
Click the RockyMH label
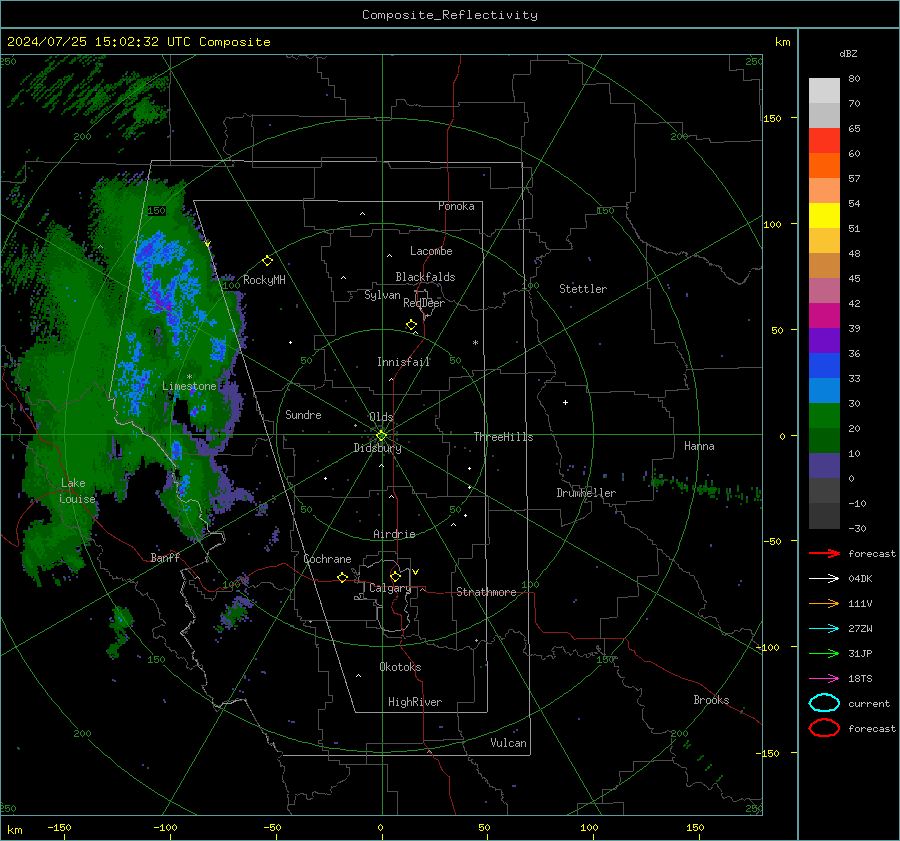(x=264, y=280)
